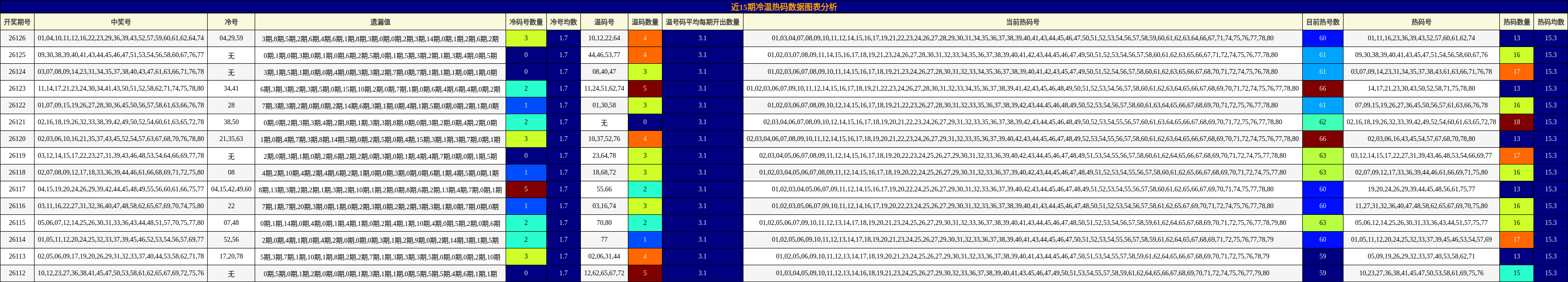Click cold numbers cell 04,15,42,49,60

tap(231, 189)
